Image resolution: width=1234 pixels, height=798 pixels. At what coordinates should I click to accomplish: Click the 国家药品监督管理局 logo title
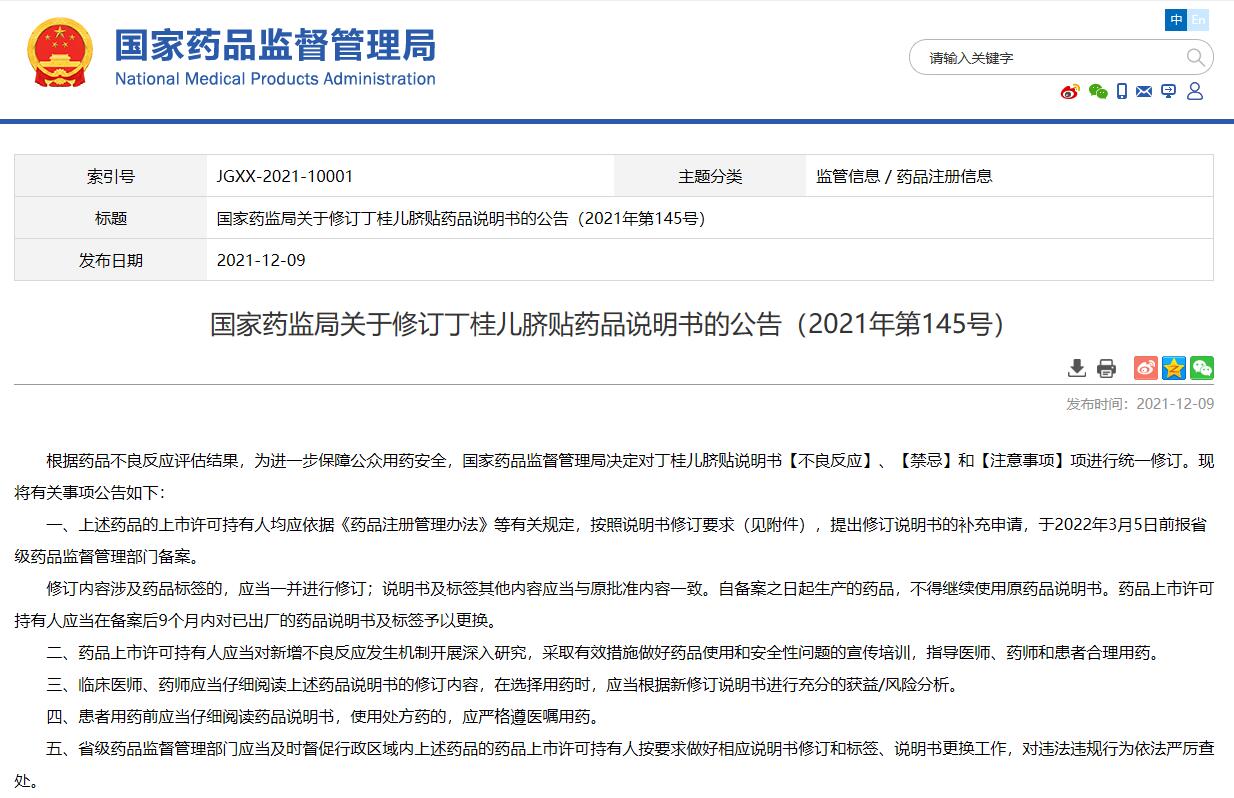click(x=275, y=46)
